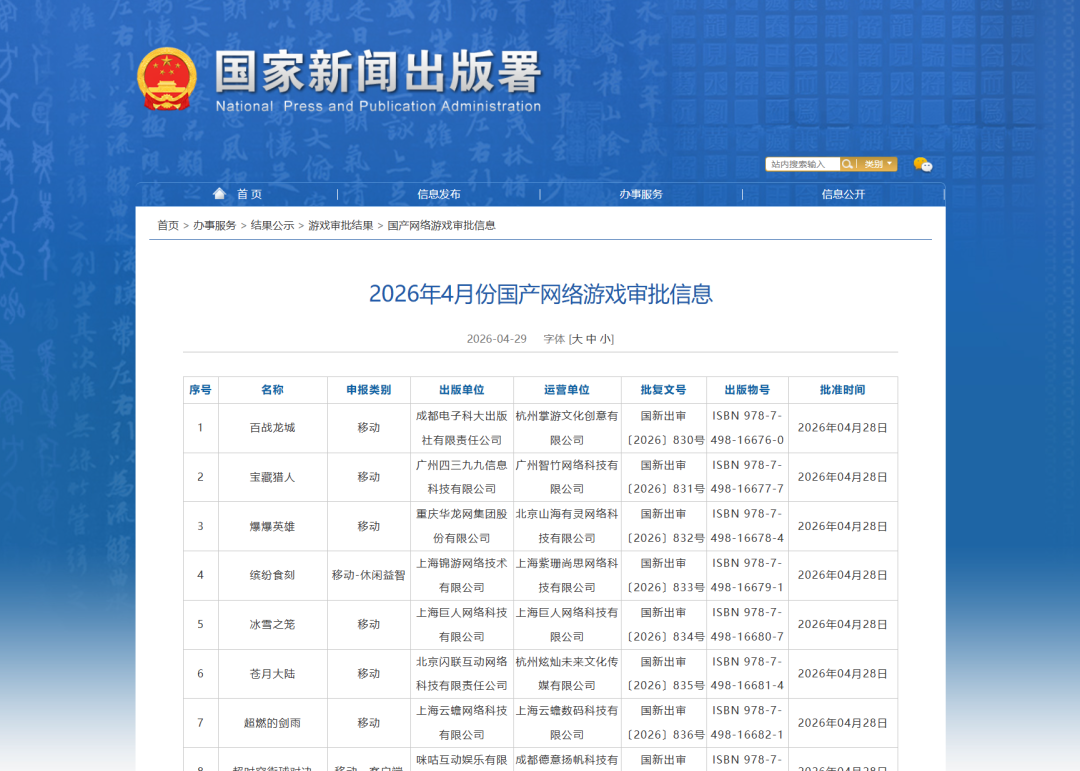Go to 游戏审批结果 breadcrumb link

tap(340, 225)
